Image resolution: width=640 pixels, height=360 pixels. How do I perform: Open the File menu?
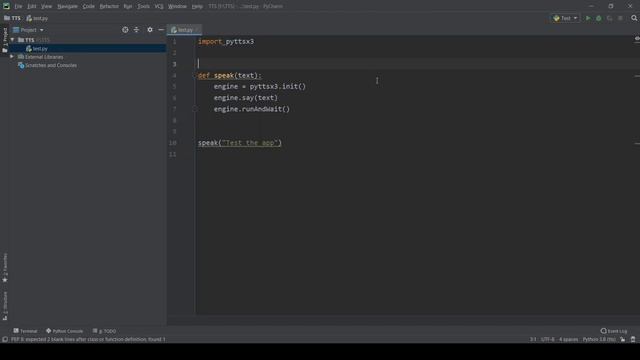18,7
